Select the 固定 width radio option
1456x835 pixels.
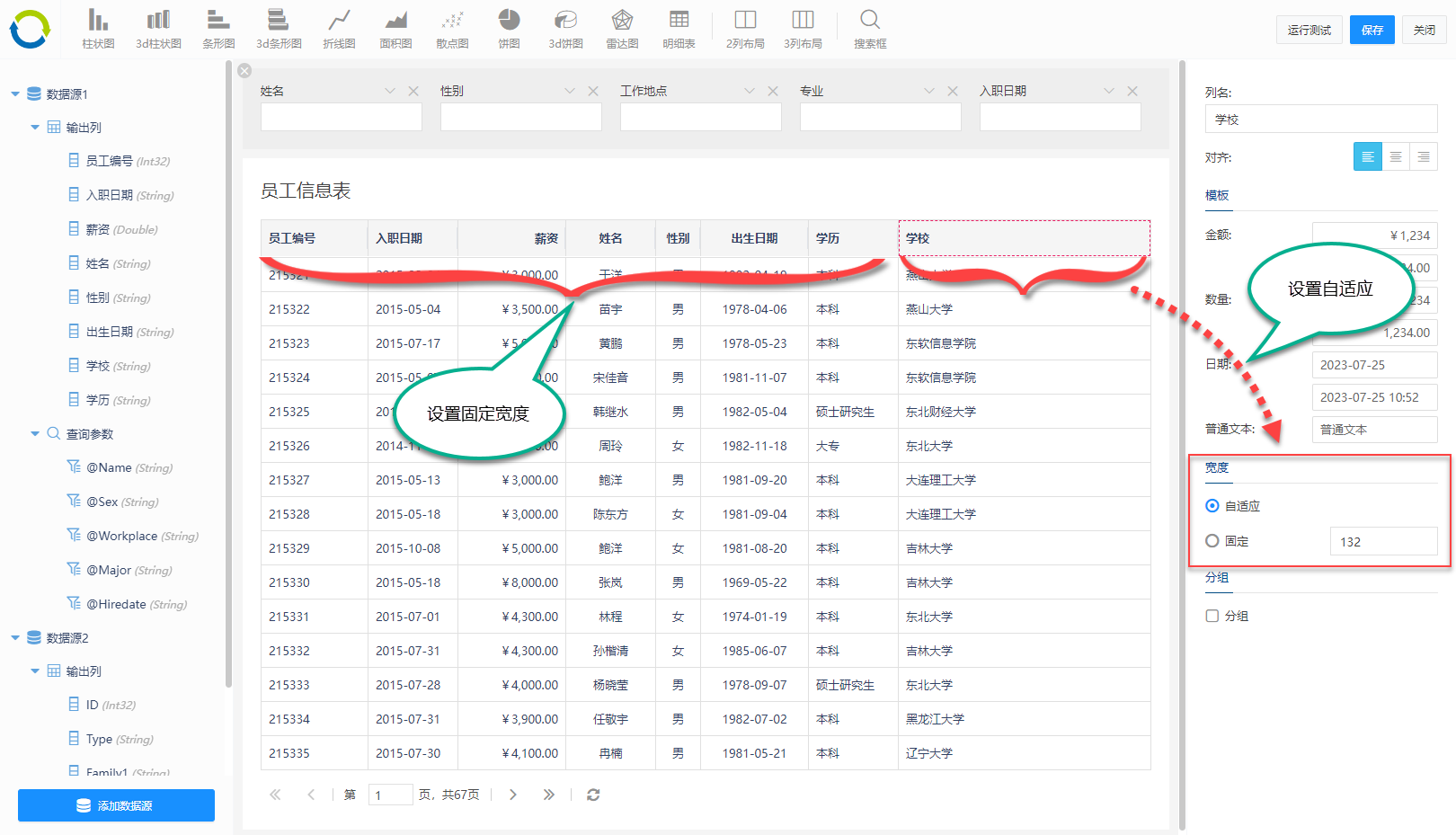point(1212,541)
